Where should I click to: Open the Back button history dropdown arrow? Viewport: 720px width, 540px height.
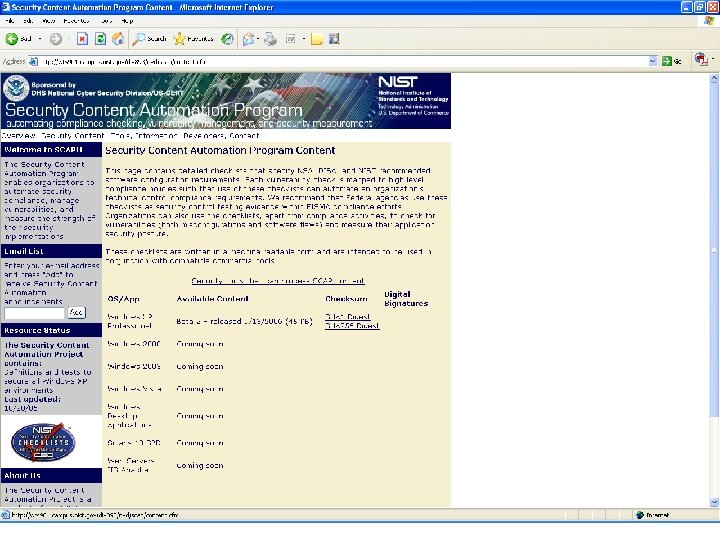point(39,39)
